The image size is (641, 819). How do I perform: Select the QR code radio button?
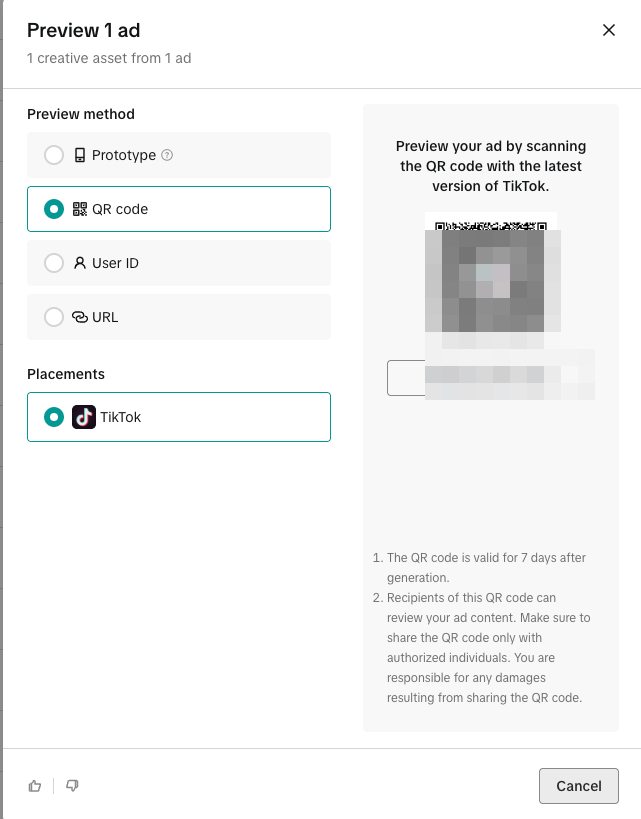tap(54, 209)
